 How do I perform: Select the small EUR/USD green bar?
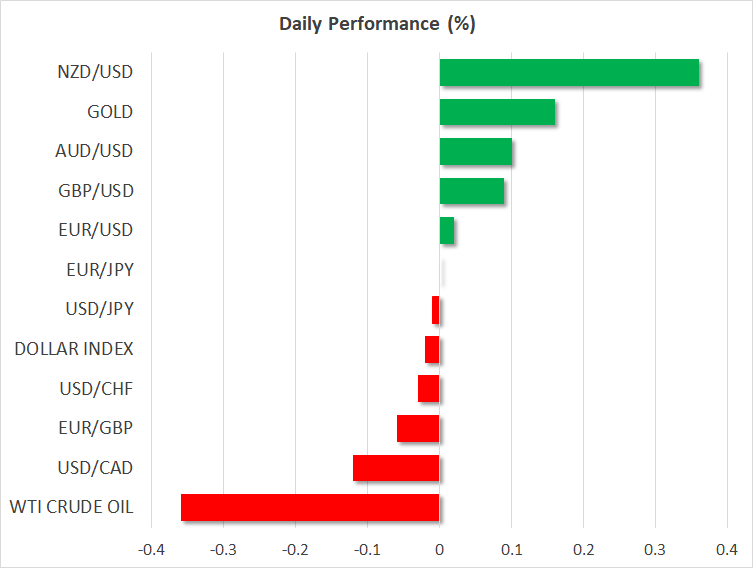point(447,231)
